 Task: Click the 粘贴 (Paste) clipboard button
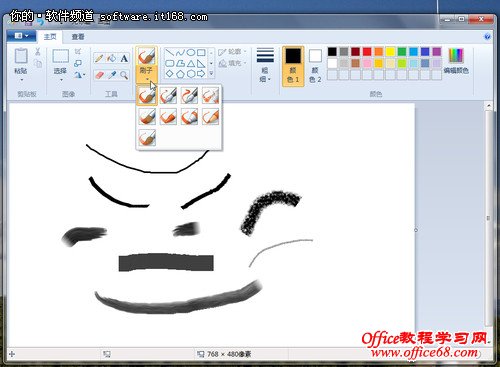[x=21, y=61]
